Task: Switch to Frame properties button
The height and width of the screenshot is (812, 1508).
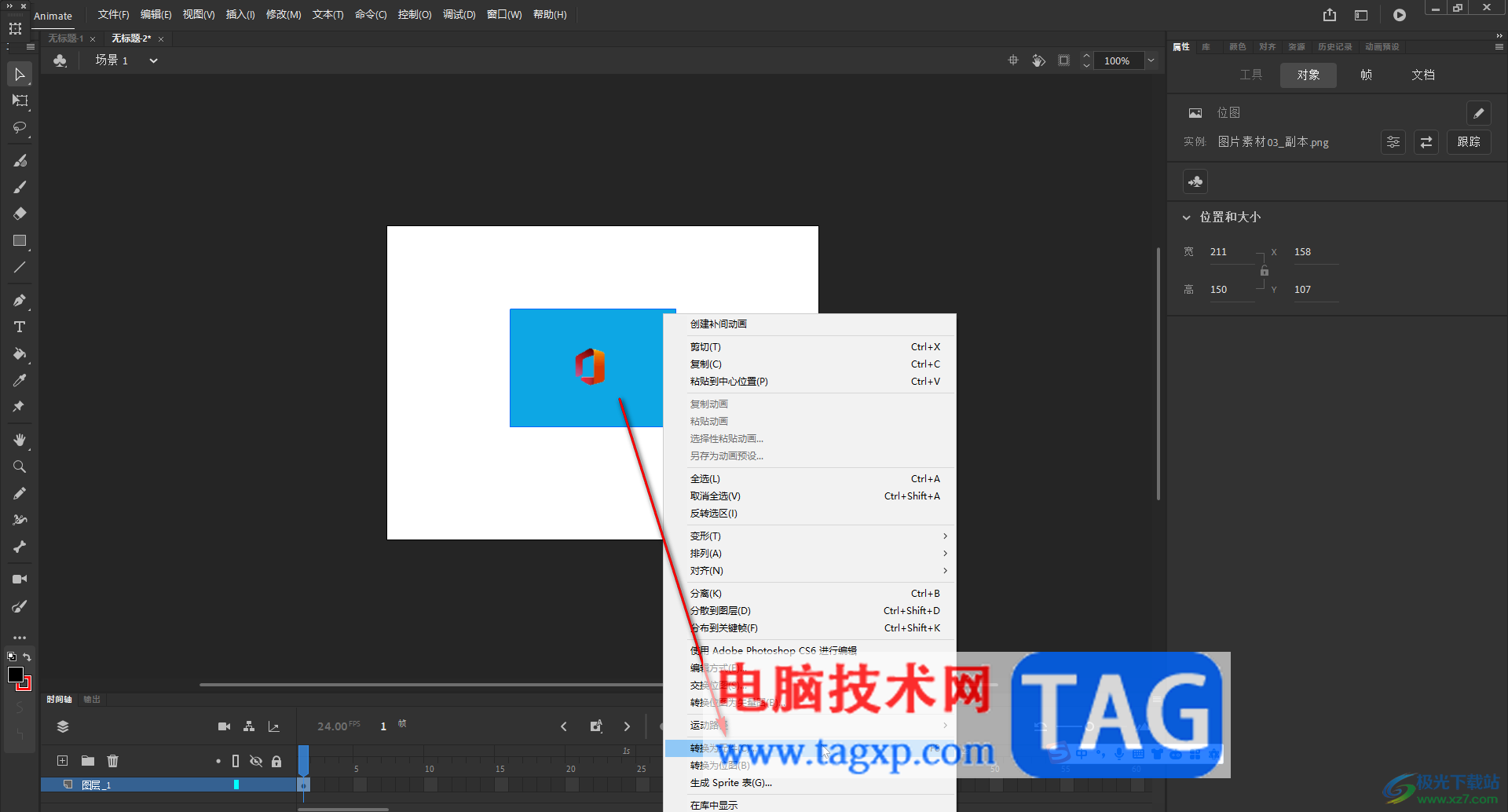Action: click(x=1366, y=75)
